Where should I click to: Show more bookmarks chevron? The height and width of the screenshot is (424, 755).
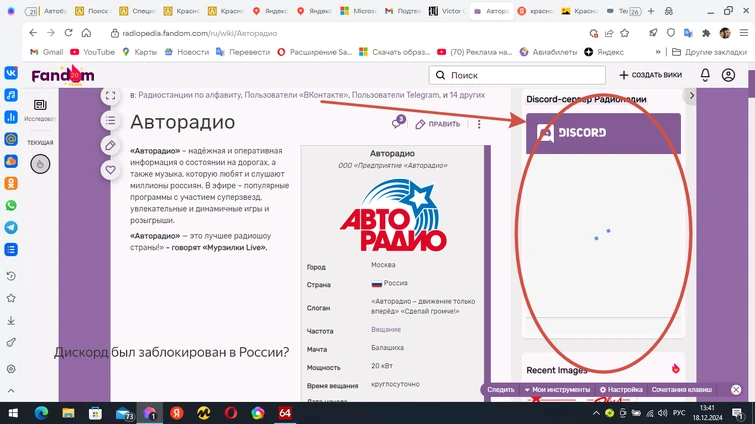[658, 52]
